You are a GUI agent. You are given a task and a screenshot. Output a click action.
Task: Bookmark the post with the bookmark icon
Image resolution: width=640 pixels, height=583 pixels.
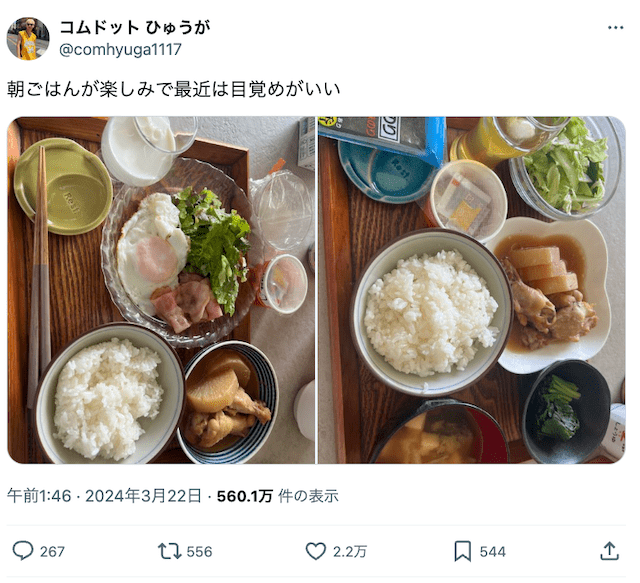(x=462, y=552)
